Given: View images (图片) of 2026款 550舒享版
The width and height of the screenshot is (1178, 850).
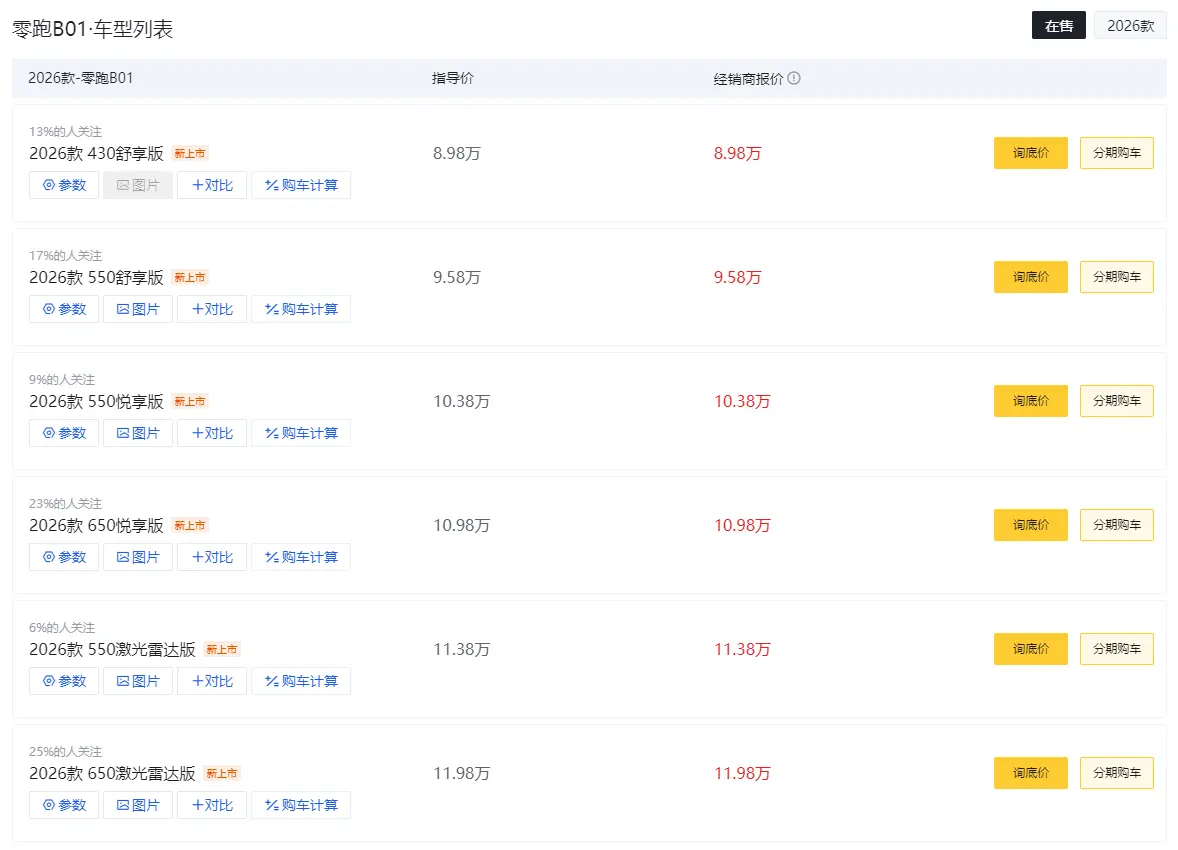Looking at the screenshot, I should (x=137, y=309).
